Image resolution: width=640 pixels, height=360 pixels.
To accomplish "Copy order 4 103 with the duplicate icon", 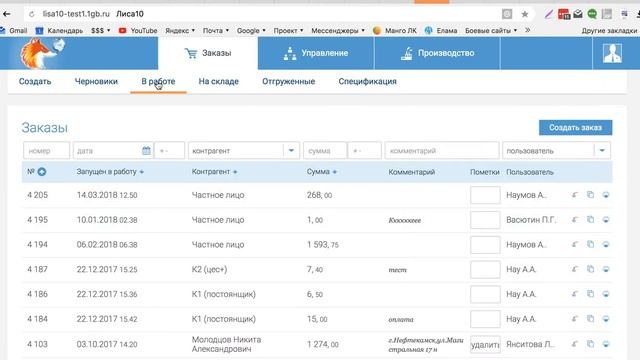I will point(590,344).
